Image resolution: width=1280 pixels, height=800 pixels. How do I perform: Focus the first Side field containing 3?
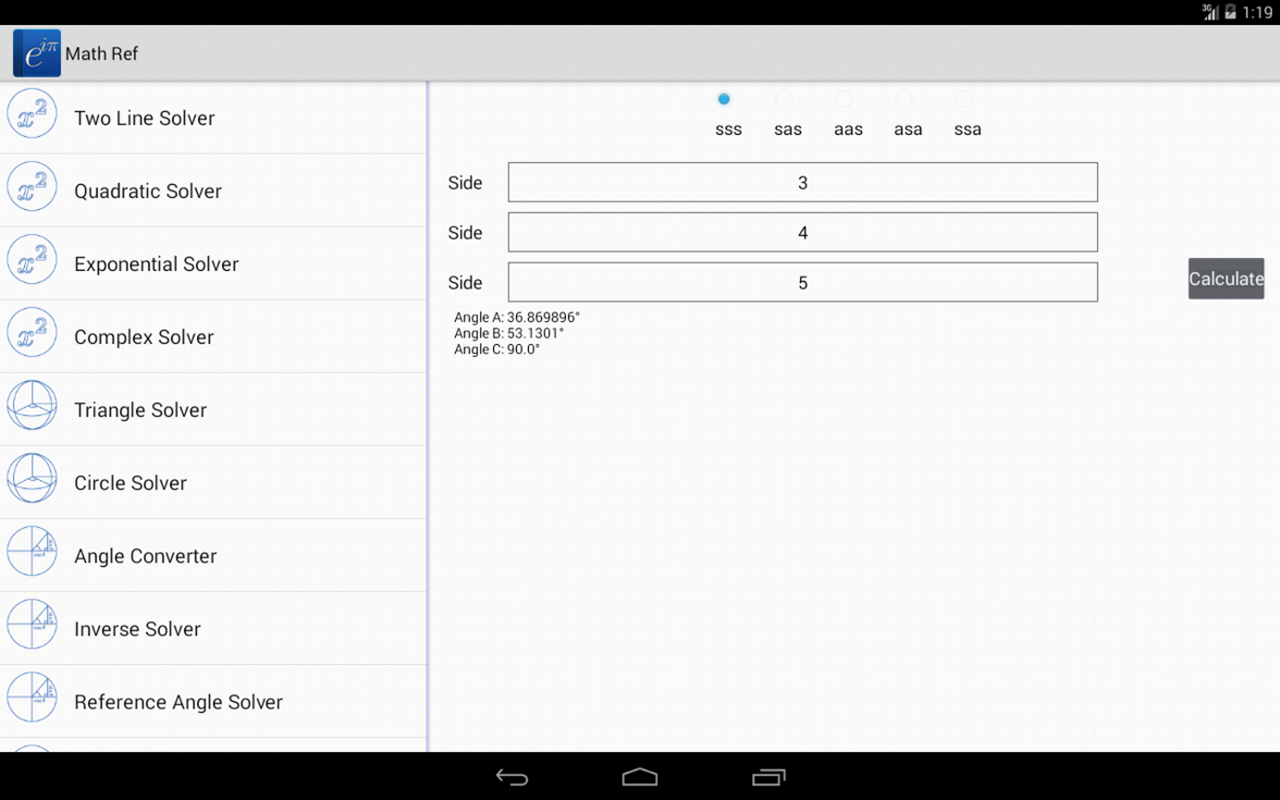click(x=803, y=182)
